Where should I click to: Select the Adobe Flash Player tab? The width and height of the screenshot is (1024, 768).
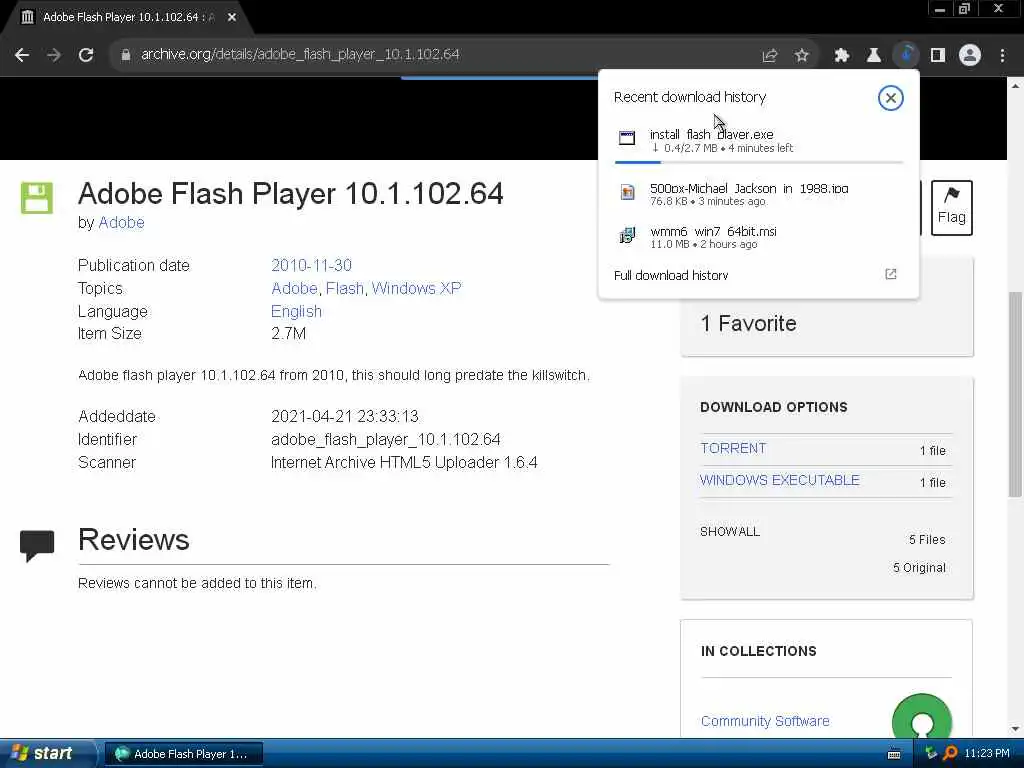click(x=128, y=17)
